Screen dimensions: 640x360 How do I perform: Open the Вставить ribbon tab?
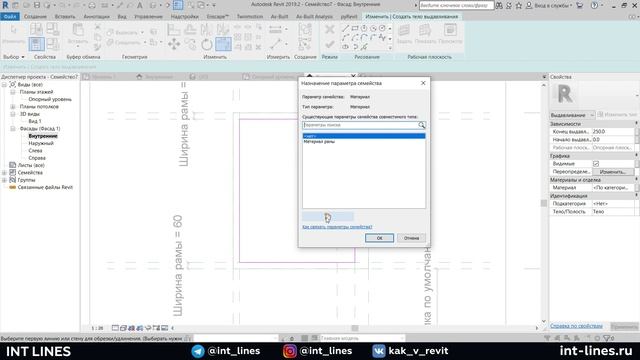coord(65,16)
